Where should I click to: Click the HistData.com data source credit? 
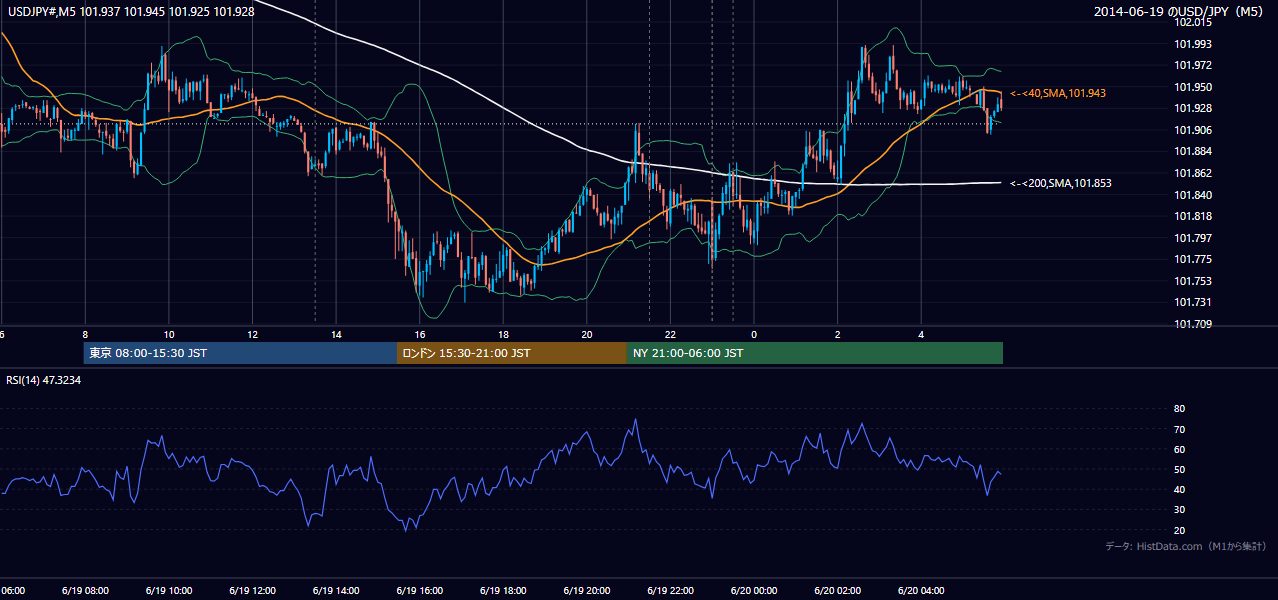tap(1186, 546)
